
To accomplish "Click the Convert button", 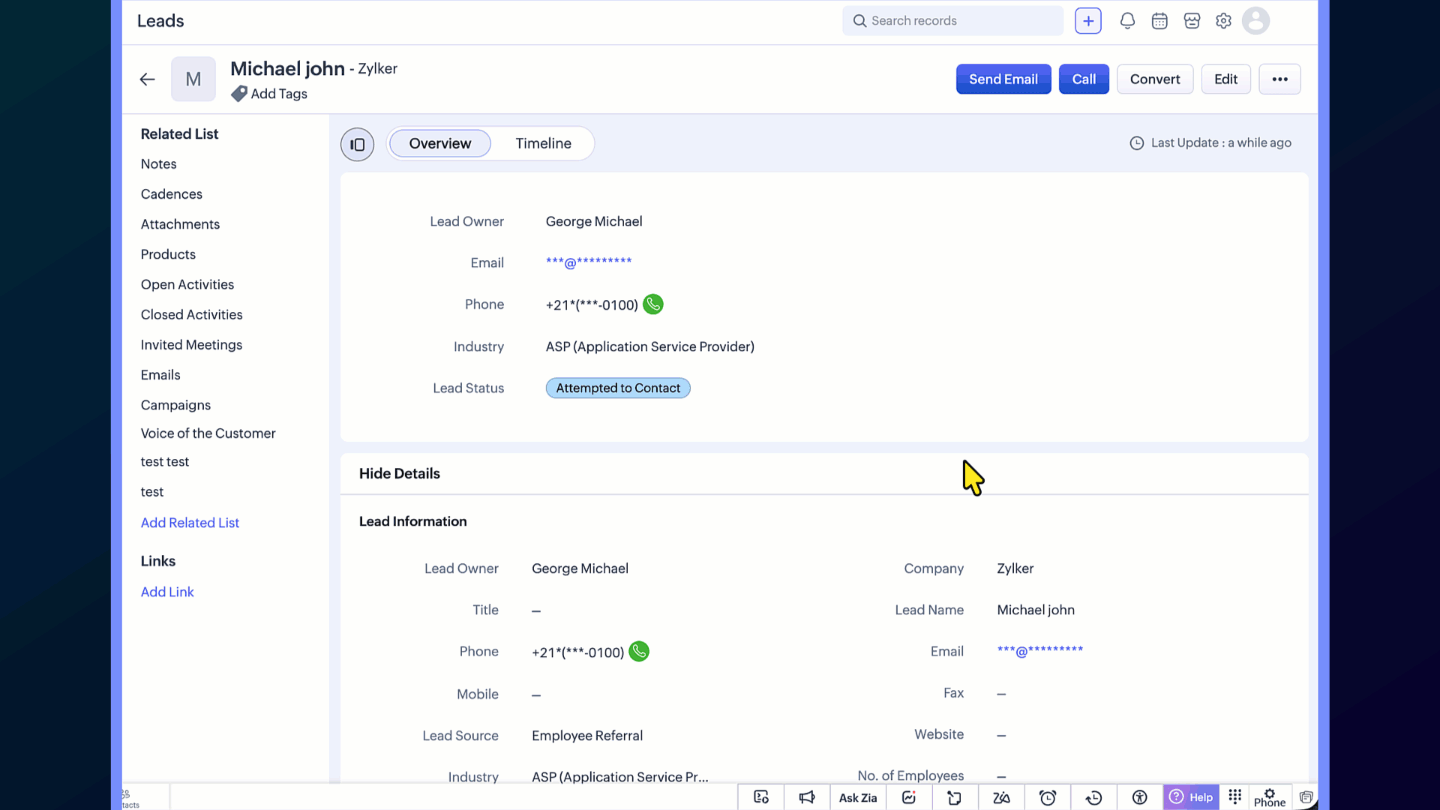I will coord(1155,79).
